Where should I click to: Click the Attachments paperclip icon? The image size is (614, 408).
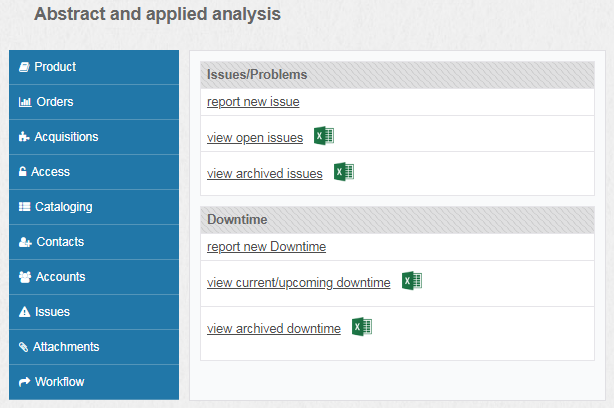tap(23, 347)
